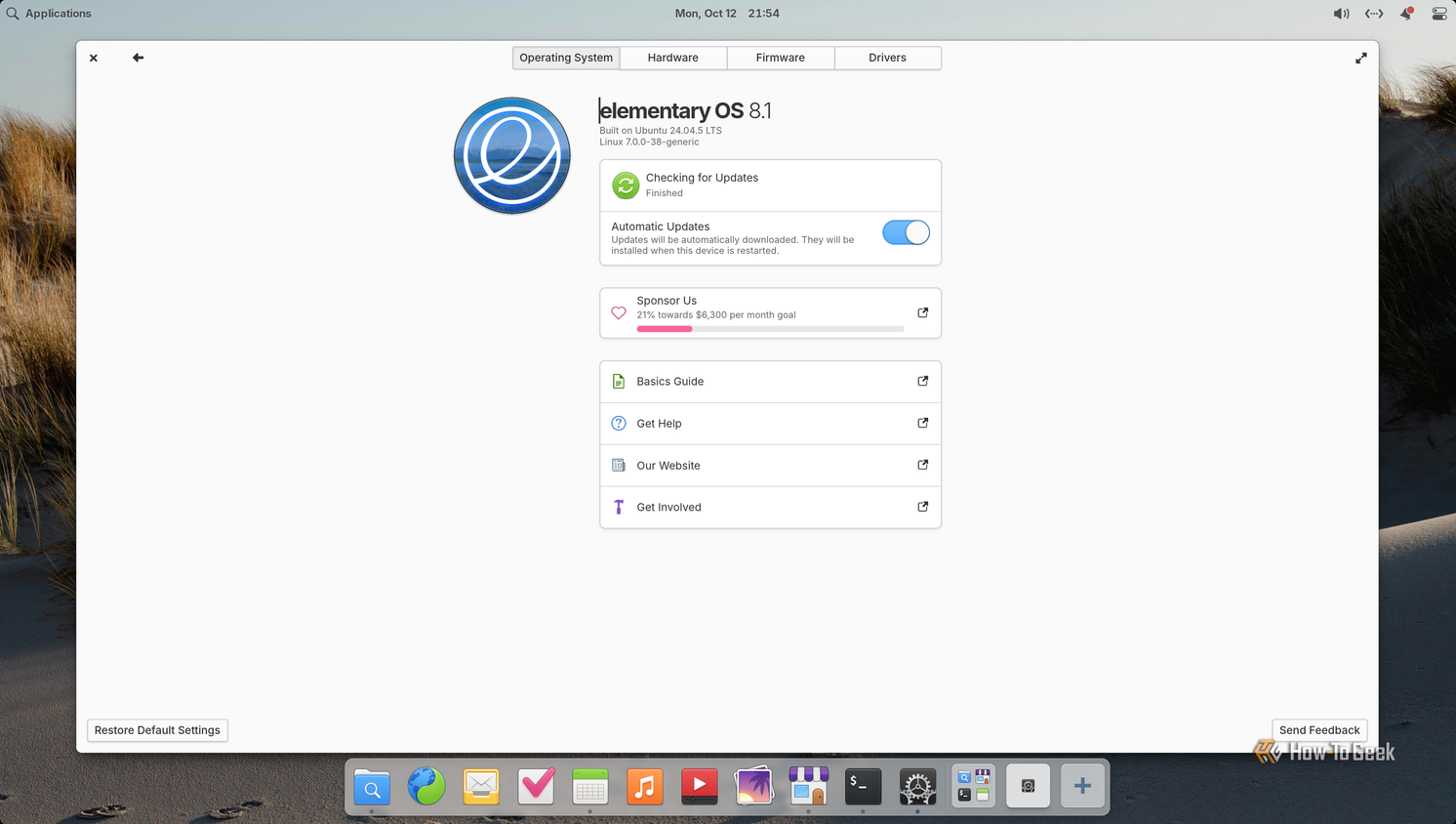Click the Restore Default Settings button

(157, 730)
